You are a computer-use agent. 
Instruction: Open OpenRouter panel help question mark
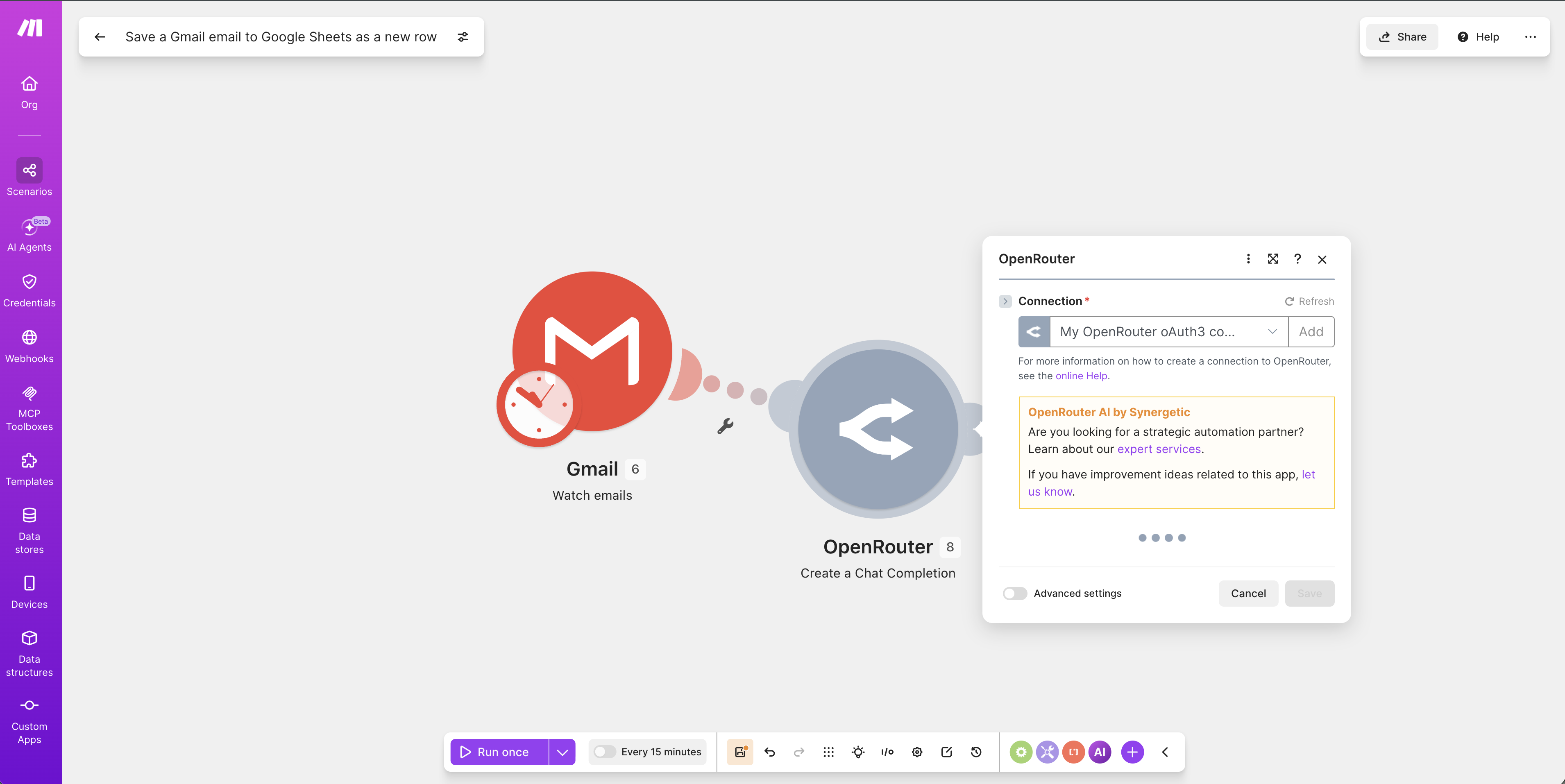[x=1298, y=259]
